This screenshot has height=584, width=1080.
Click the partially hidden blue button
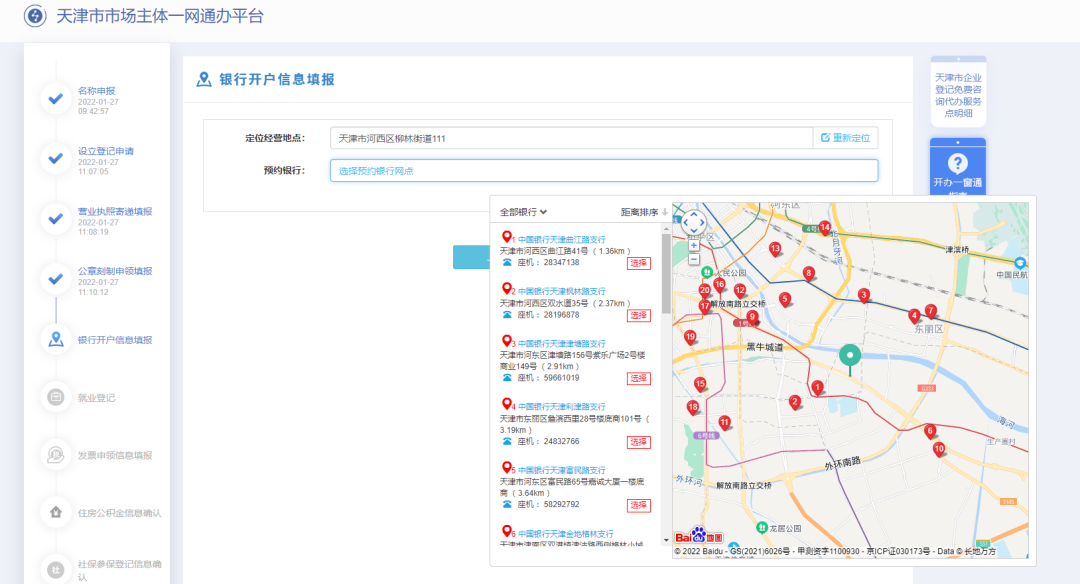coord(471,257)
